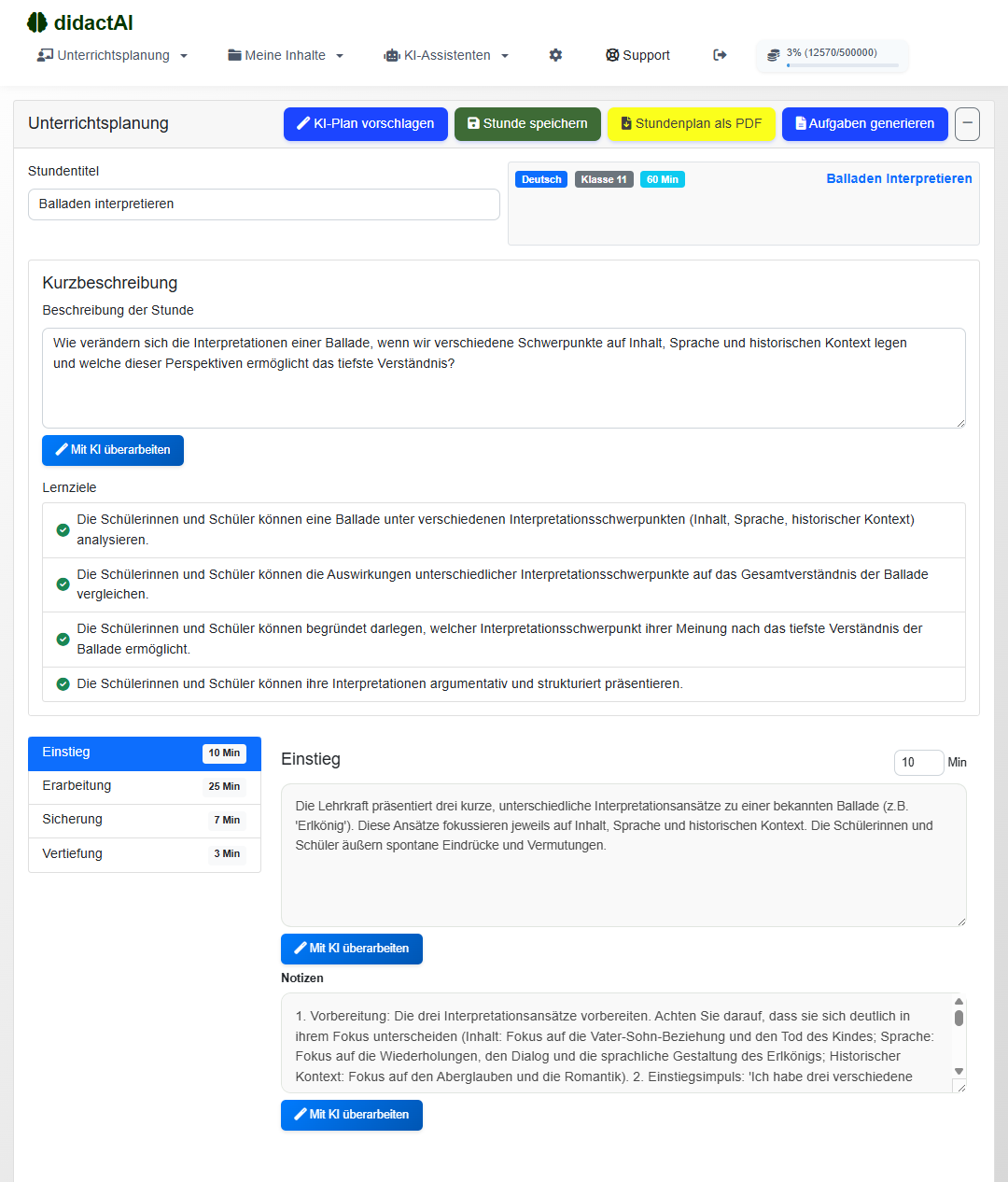Image resolution: width=1008 pixels, height=1182 pixels.
Task: Click the didactAI brain logo icon
Action: click(x=37, y=22)
